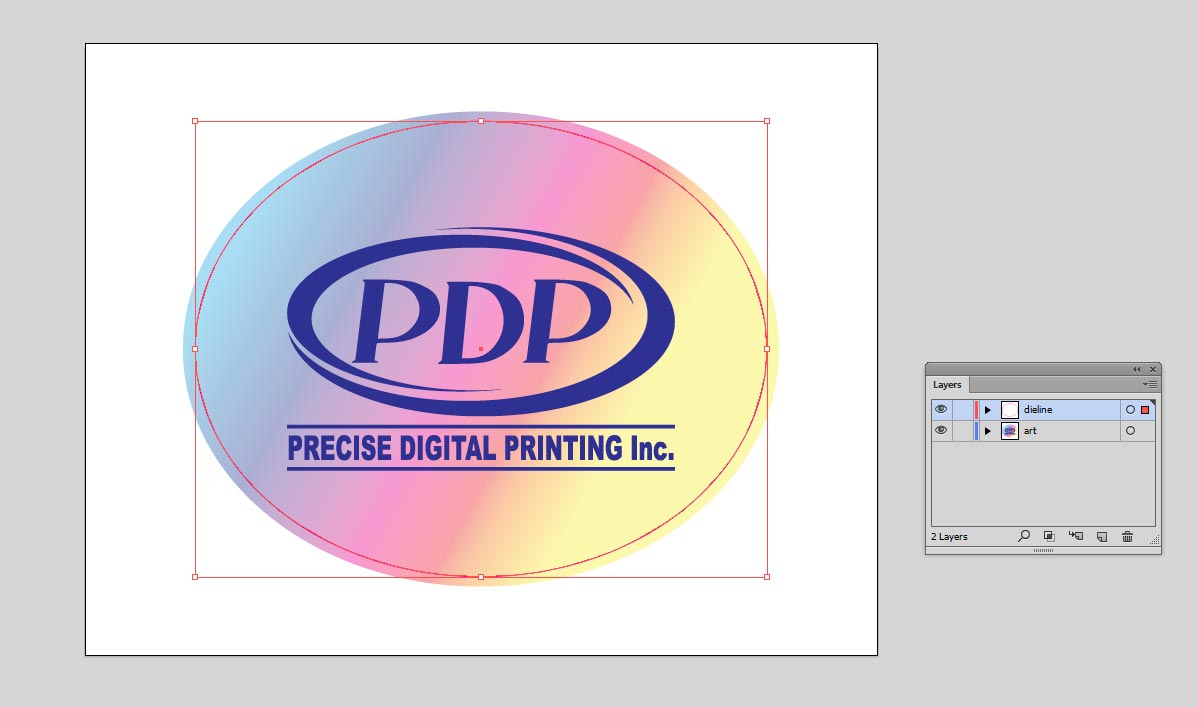Select the dieline layer name
Viewport: 1198px width, 707px height.
pos(1038,410)
